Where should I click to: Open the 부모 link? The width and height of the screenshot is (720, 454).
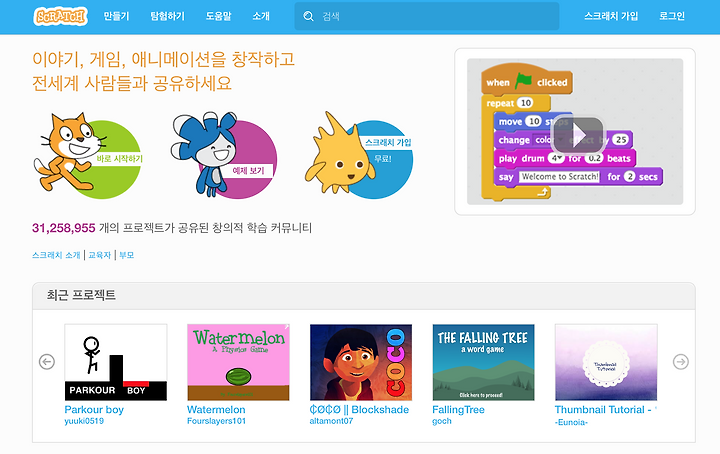pos(127,255)
